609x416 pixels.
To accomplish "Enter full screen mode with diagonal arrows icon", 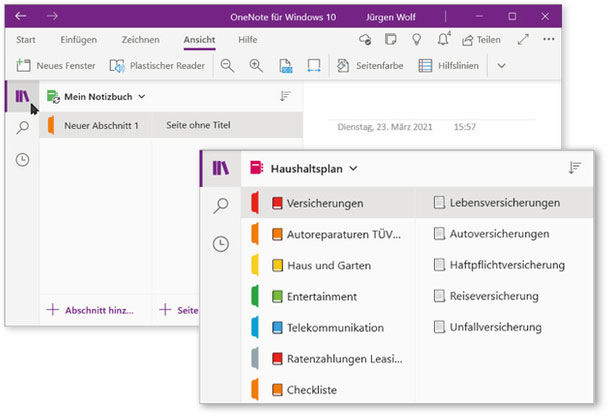I will (x=523, y=39).
